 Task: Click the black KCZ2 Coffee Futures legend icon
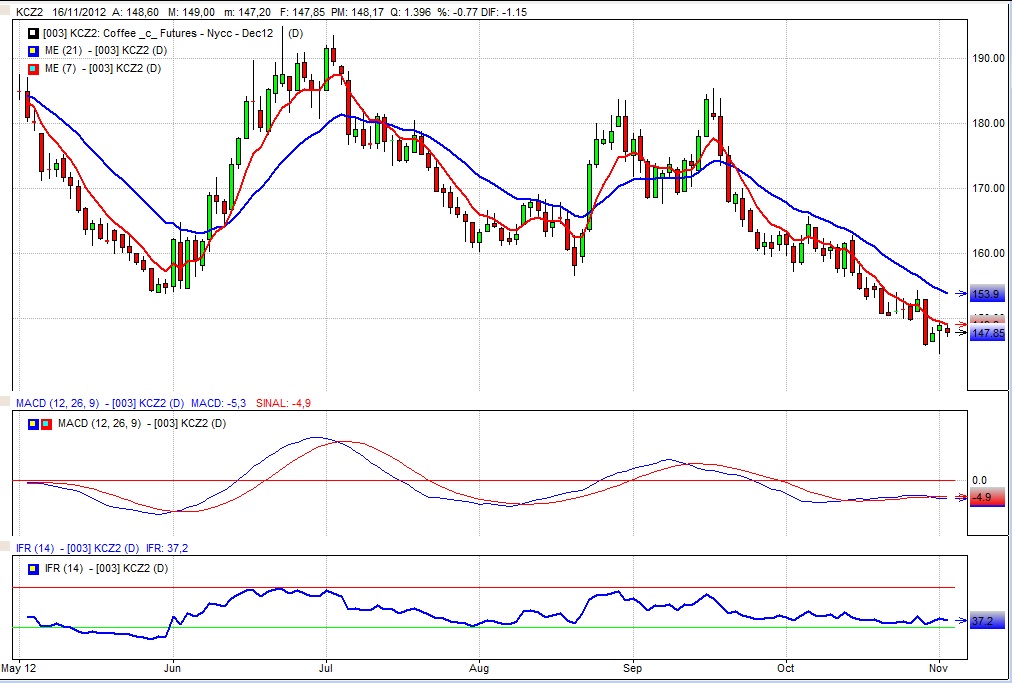(x=31, y=34)
